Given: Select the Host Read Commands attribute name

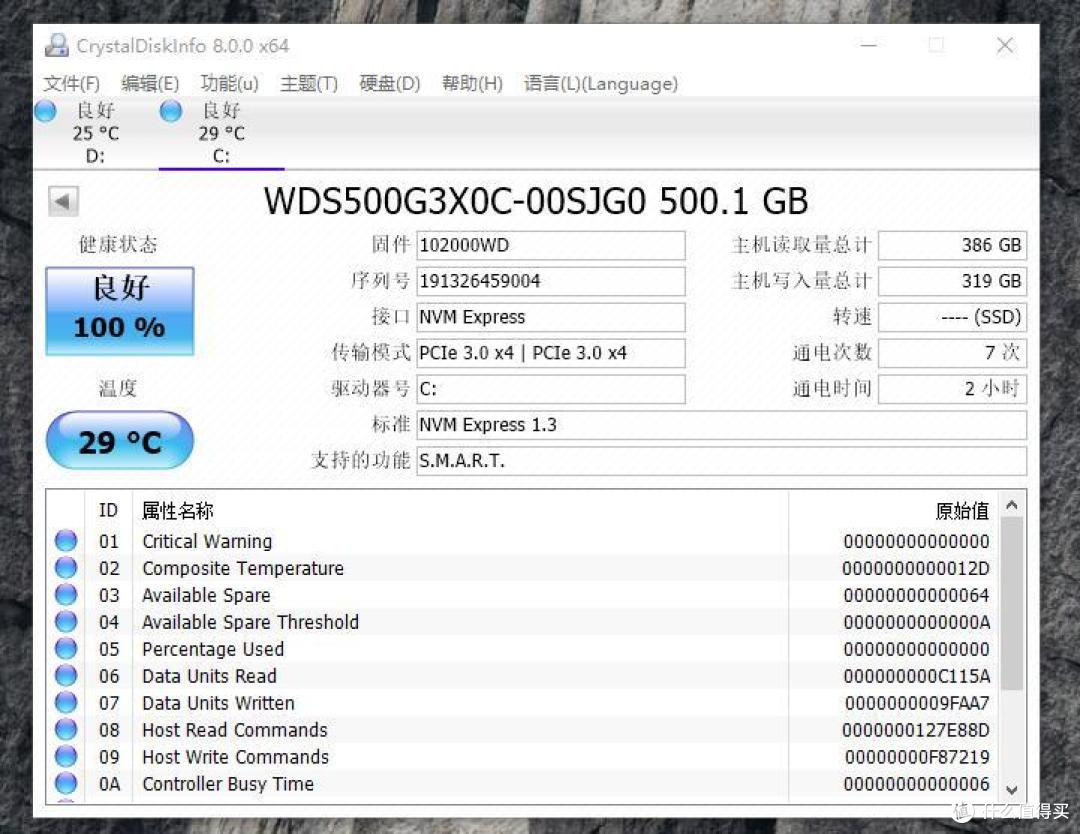Looking at the screenshot, I should pyautogui.click(x=235, y=730).
